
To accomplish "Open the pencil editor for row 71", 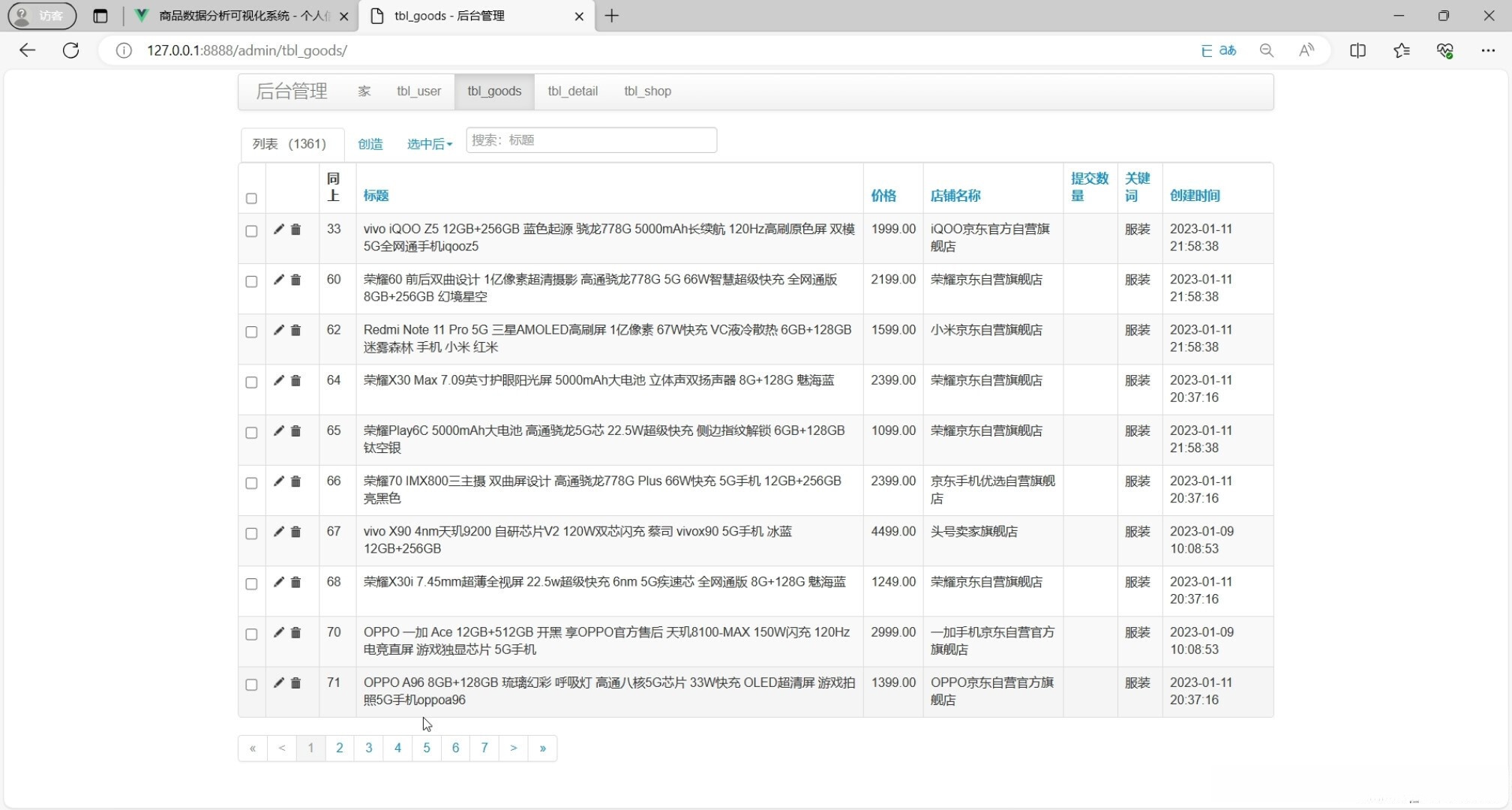I will coord(278,683).
